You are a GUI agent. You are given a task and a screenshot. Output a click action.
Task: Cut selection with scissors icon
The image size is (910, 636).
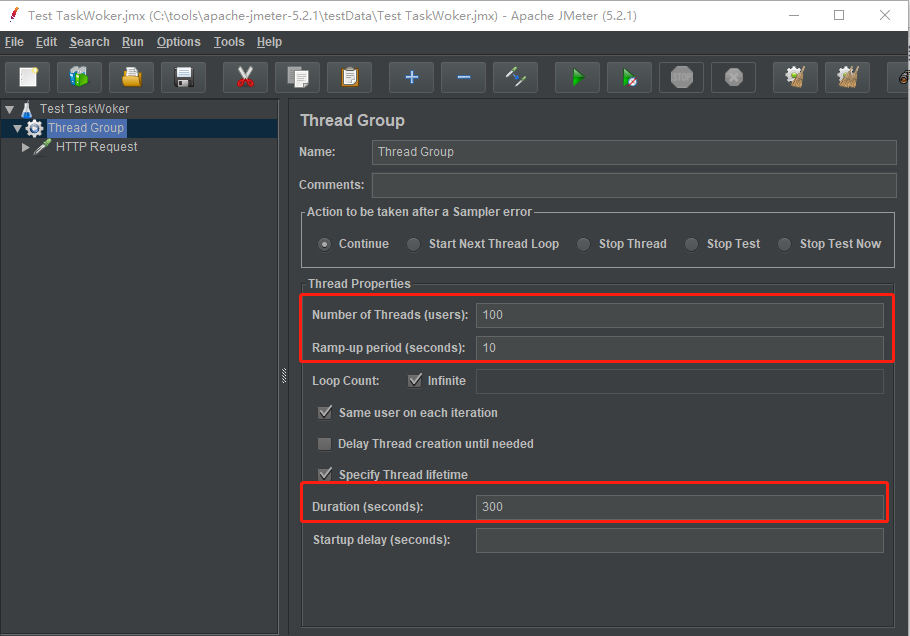pos(245,77)
